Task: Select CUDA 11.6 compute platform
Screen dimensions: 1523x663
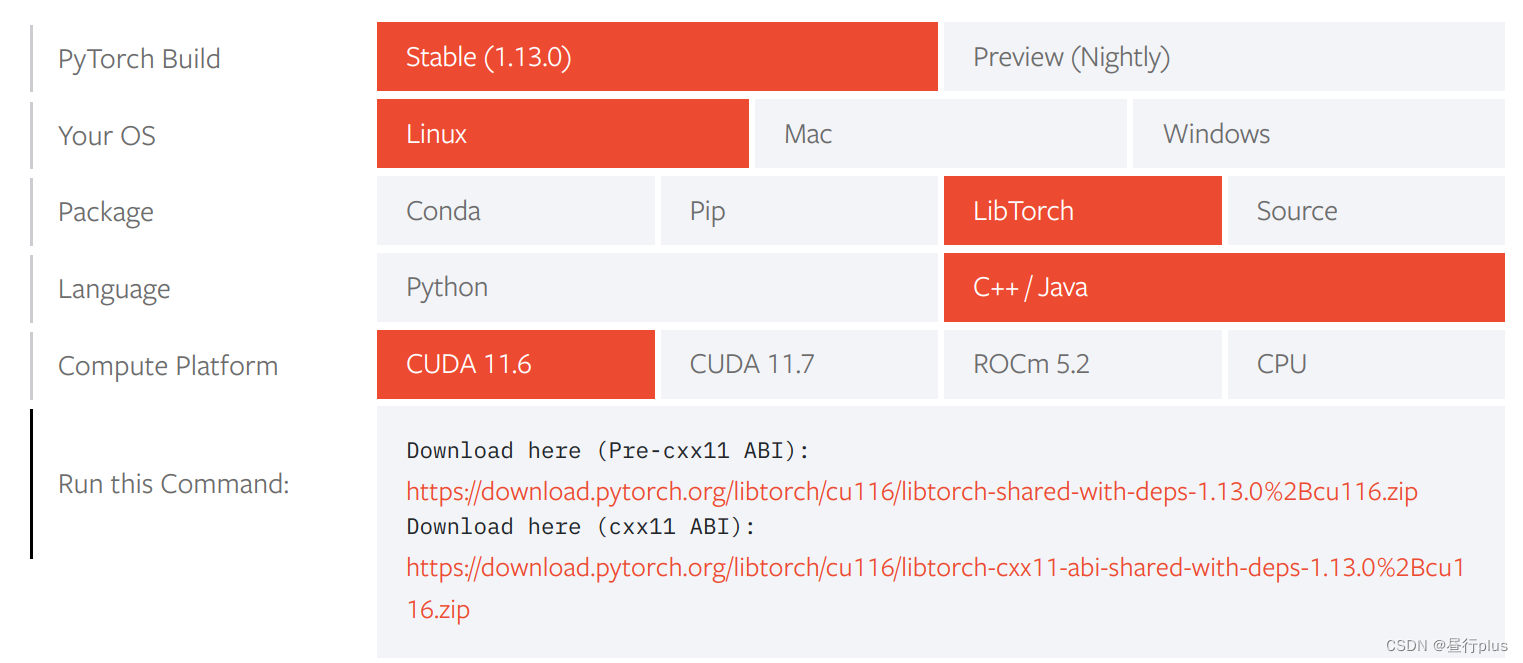Action: (516, 364)
